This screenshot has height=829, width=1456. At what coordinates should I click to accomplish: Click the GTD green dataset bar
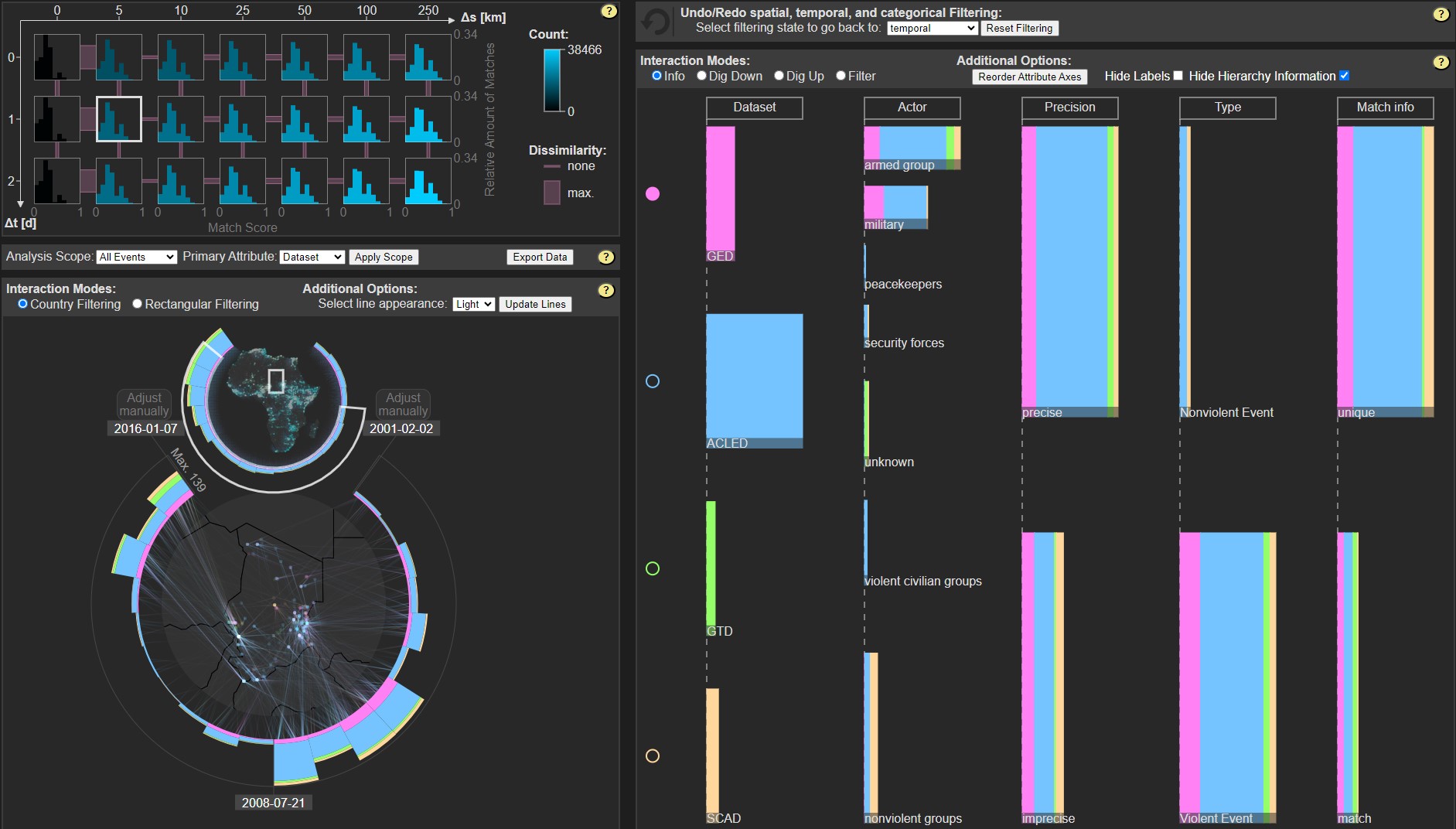711,568
